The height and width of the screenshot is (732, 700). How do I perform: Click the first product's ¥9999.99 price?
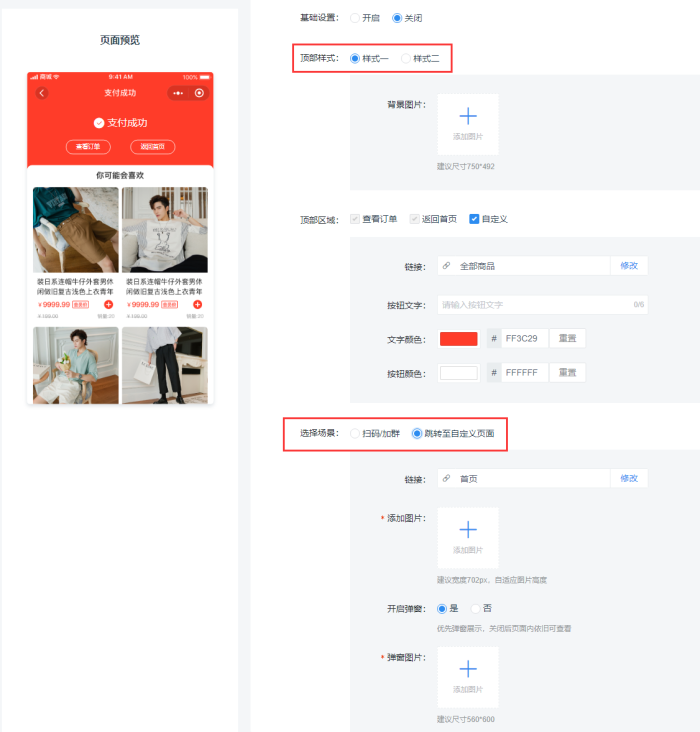pos(54,305)
